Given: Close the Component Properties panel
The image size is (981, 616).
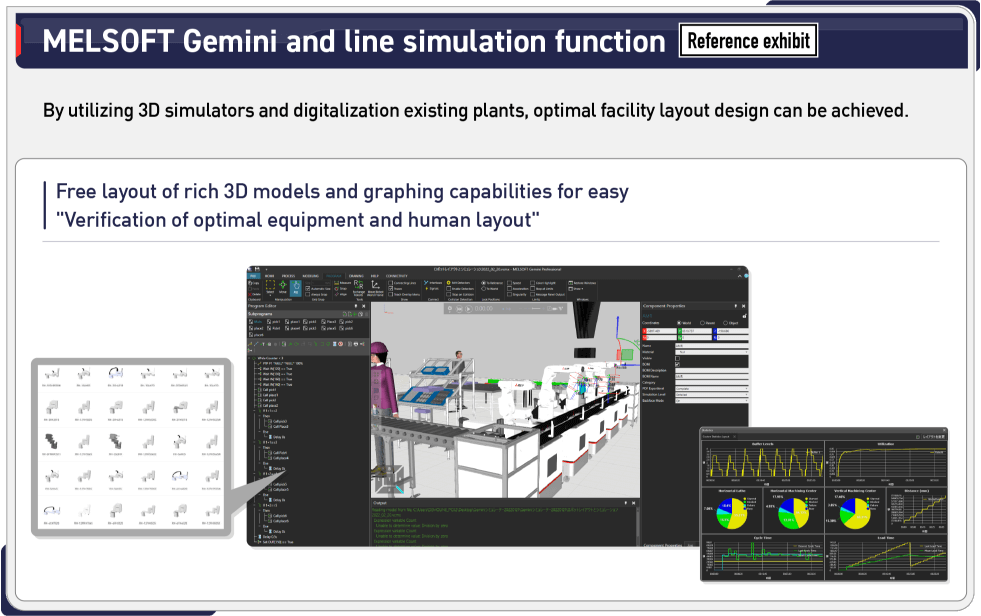Looking at the screenshot, I should click(x=743, y=305).
